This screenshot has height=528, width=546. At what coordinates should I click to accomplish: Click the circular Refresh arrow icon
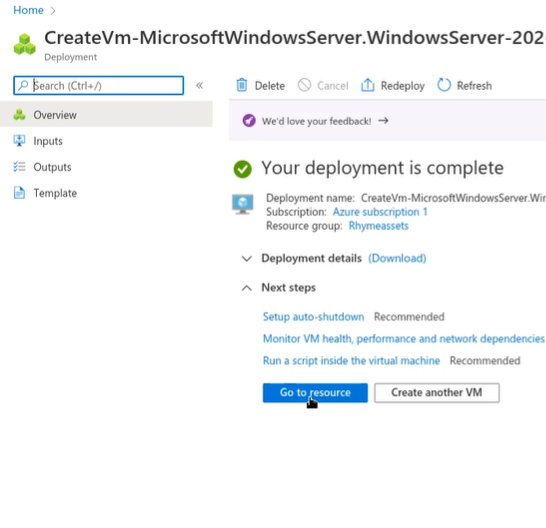tap(444, 85)
